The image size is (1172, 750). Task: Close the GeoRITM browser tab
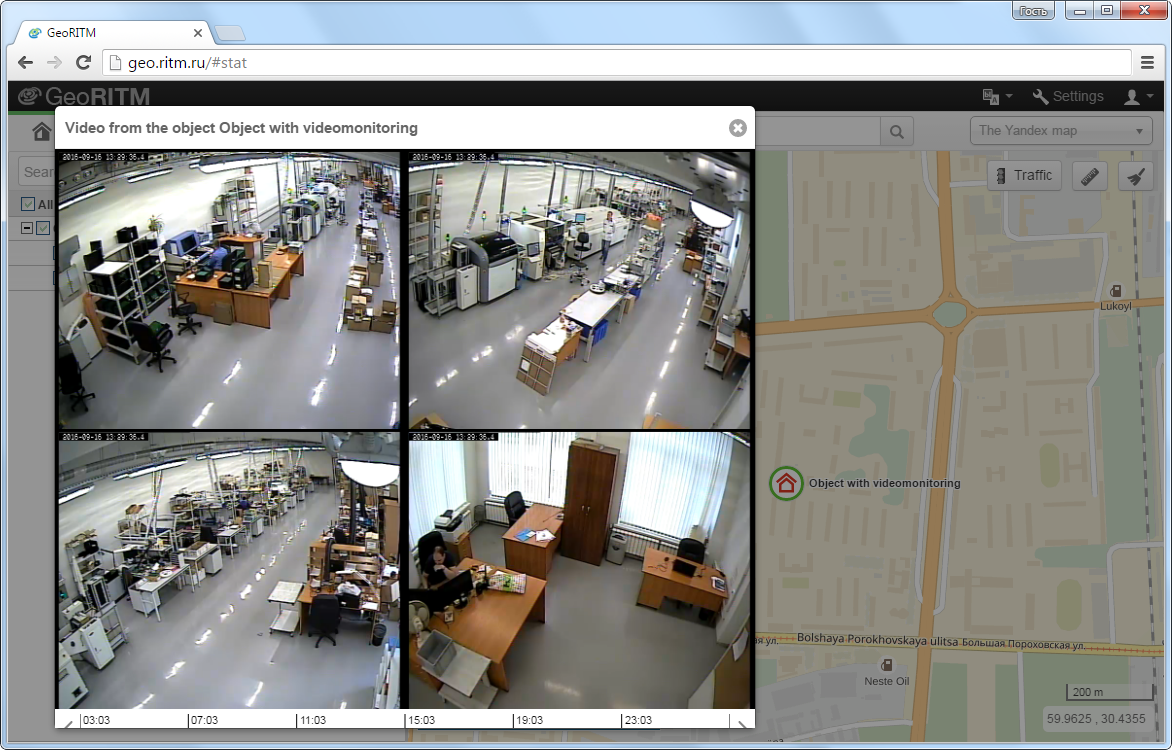197,33
